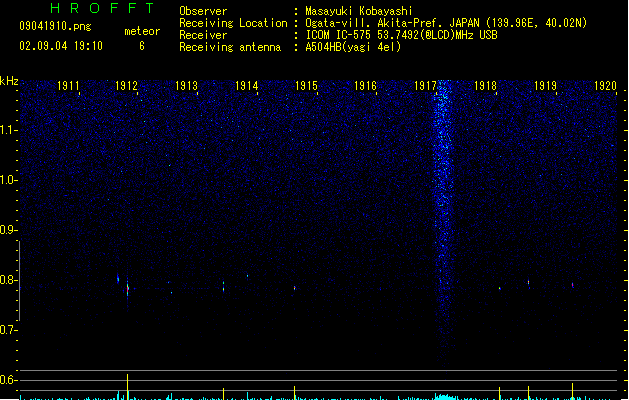Click the meteor echo near 1915
Screen dimensions: 629x400
pyautogui.click(x=294, y=288)
